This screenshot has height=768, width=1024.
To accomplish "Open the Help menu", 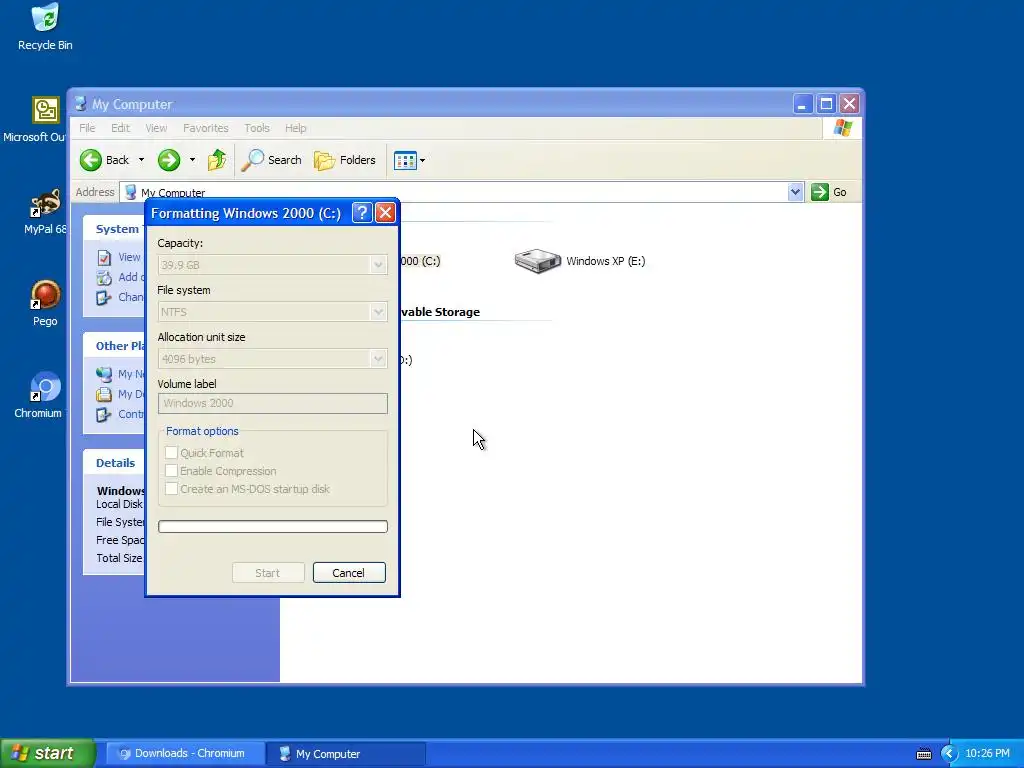I will [x=295, y=128].
